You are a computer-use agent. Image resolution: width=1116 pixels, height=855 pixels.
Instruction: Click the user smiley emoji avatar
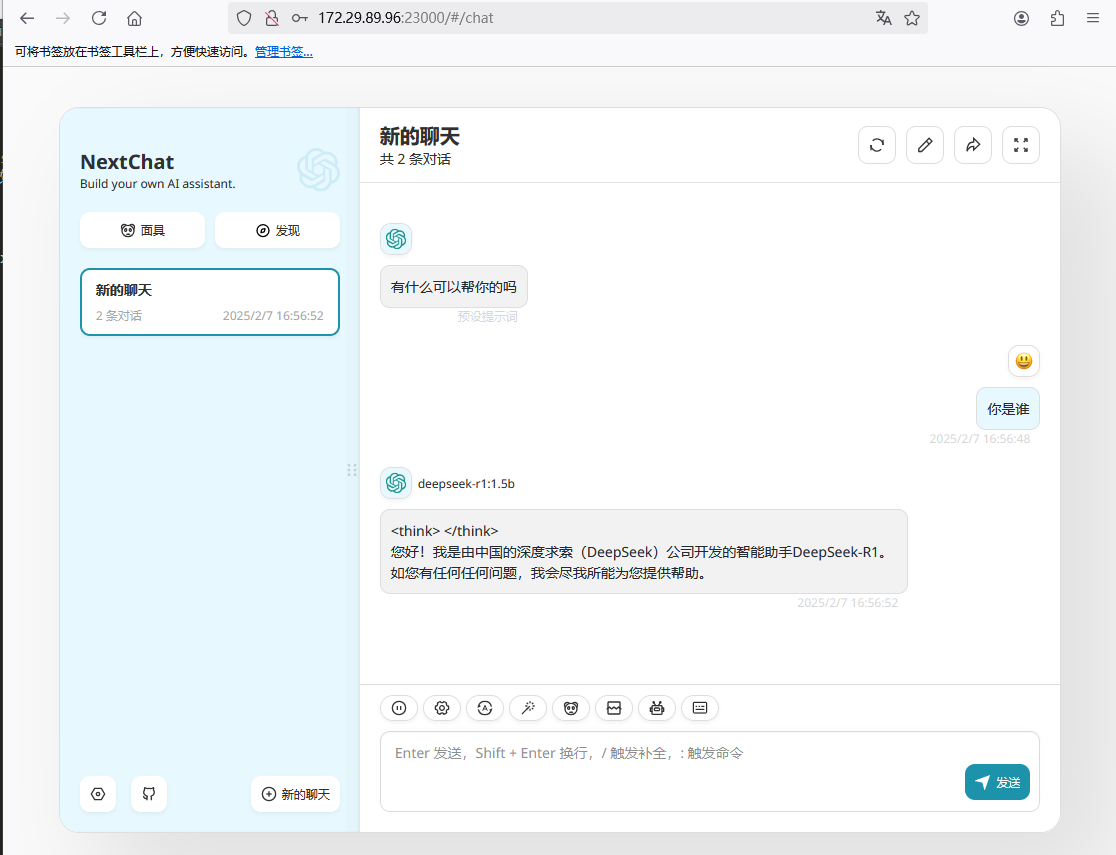point(1023,361)
